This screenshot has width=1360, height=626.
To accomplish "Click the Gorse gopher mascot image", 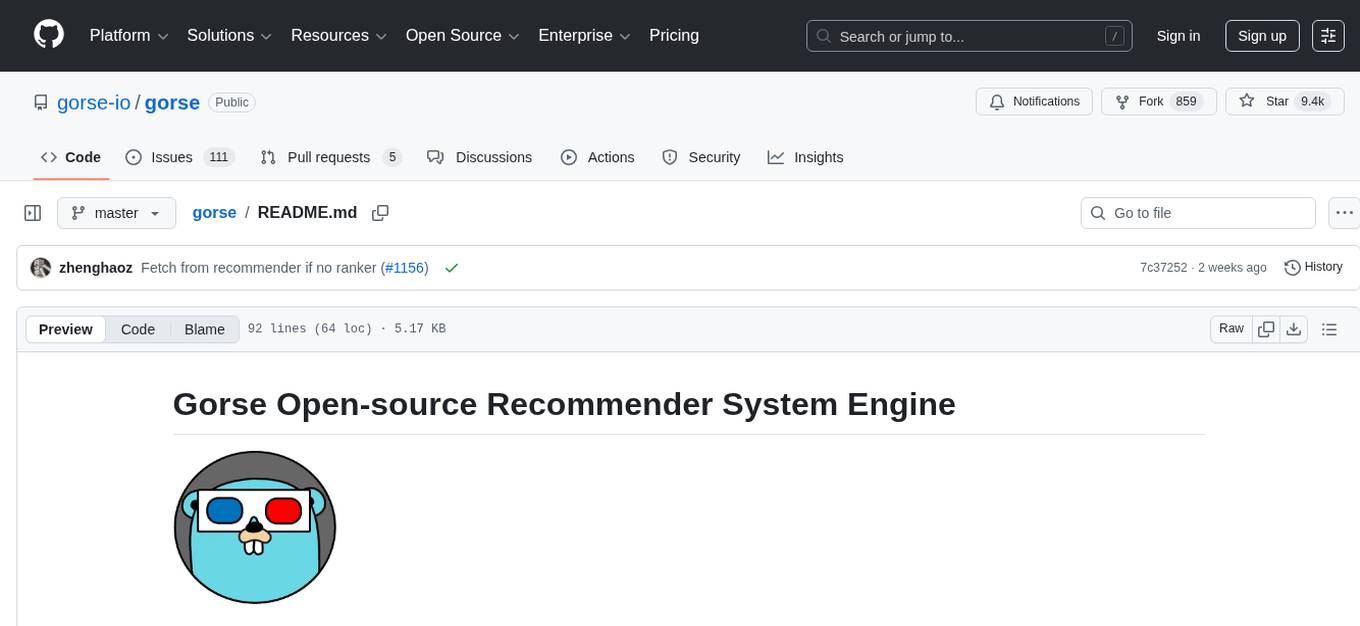I will (x=255, y=527).
